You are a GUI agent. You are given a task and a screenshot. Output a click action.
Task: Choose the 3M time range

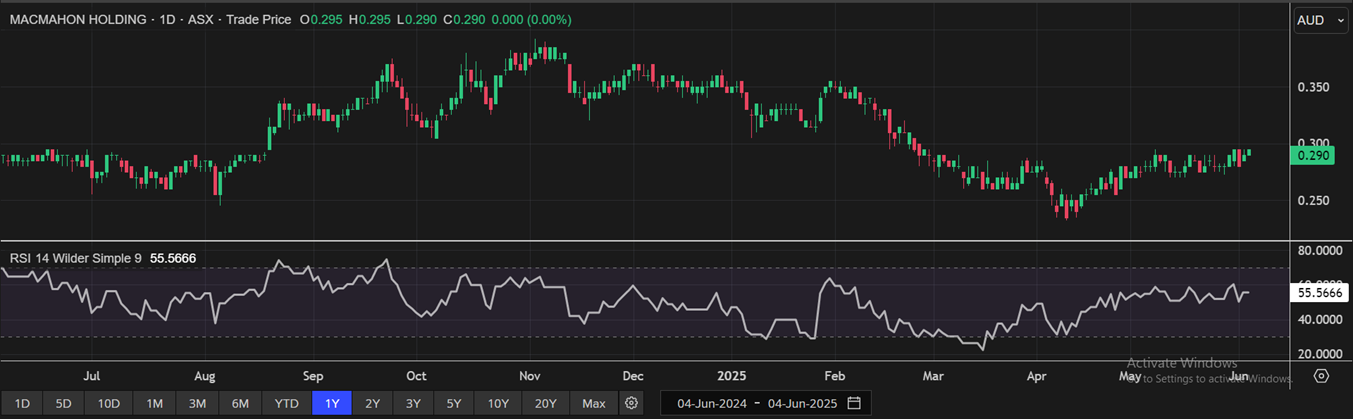197,403
